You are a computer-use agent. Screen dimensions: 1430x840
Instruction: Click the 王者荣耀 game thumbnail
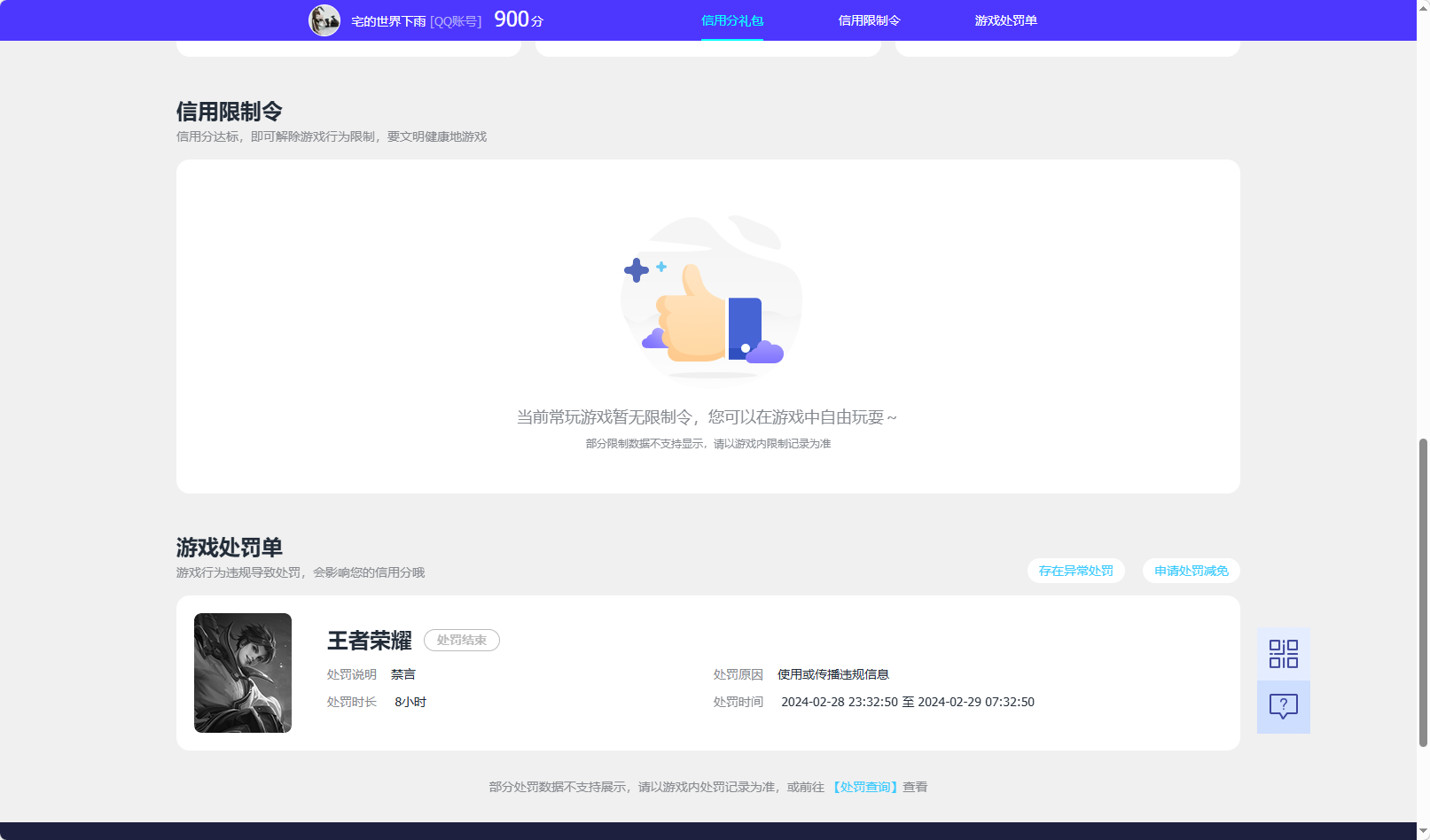point(243,672)
